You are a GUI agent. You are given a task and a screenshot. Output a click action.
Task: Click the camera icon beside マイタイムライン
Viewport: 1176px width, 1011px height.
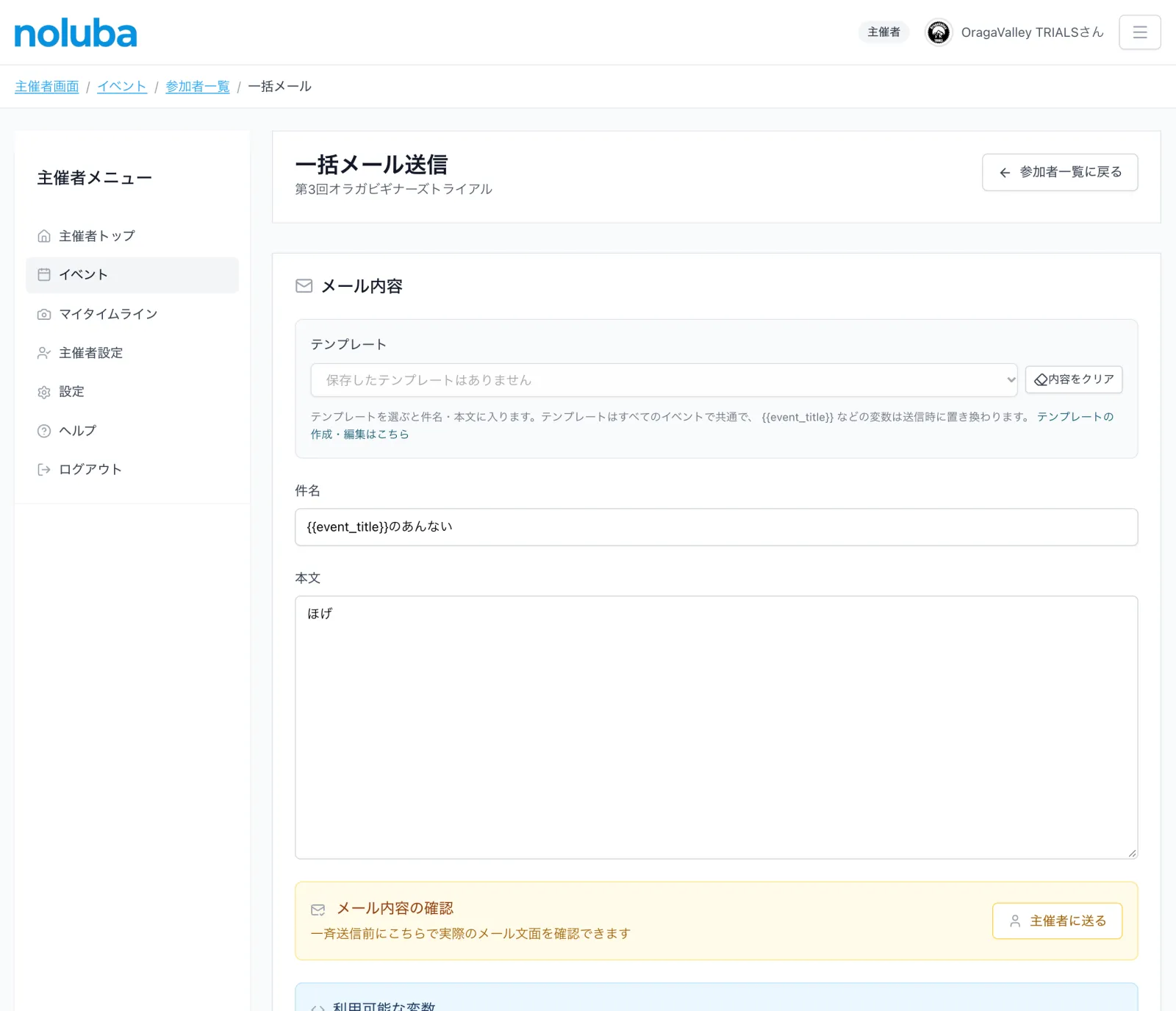(x=44, y=314)
